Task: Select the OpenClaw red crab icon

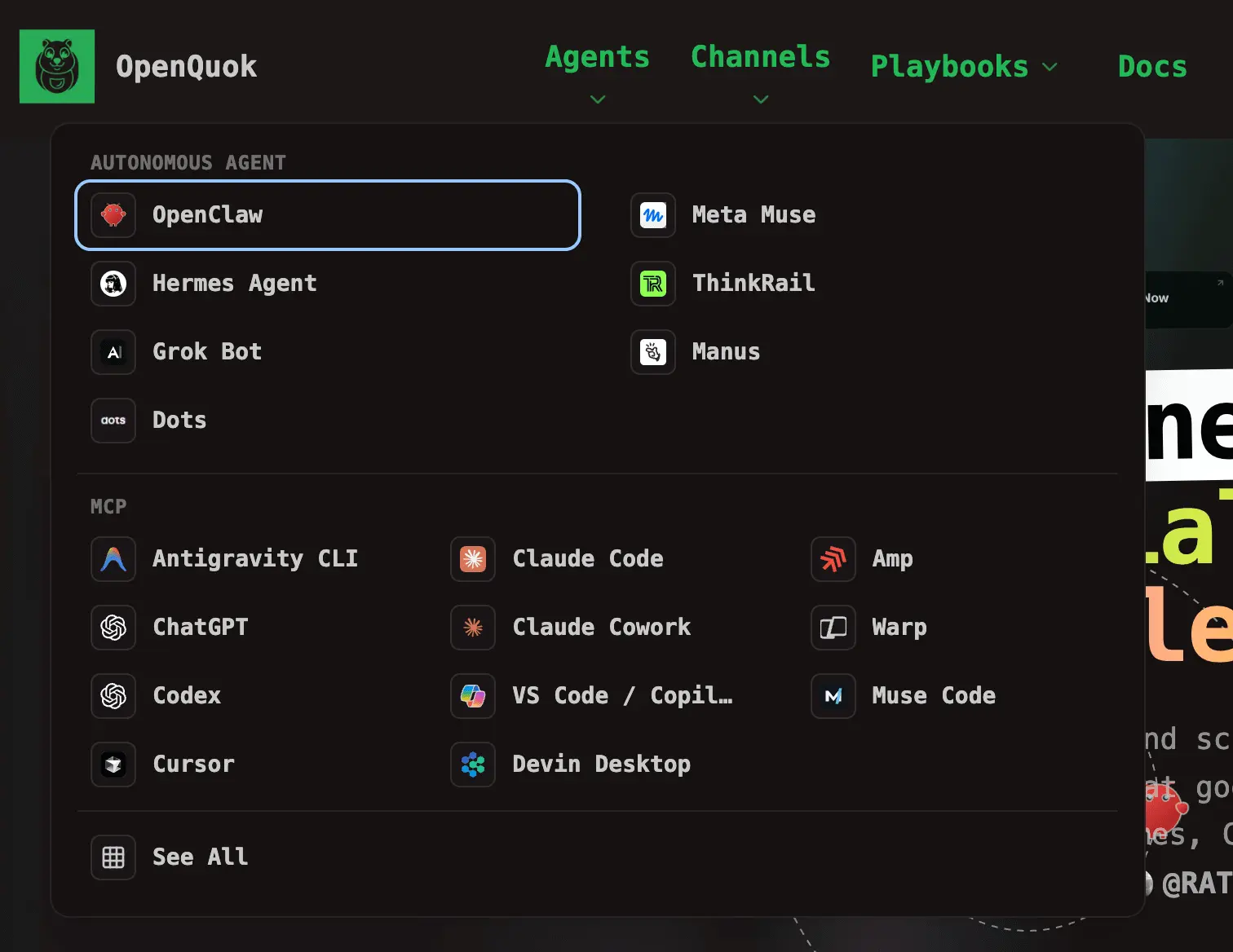Action: (113, 215)
